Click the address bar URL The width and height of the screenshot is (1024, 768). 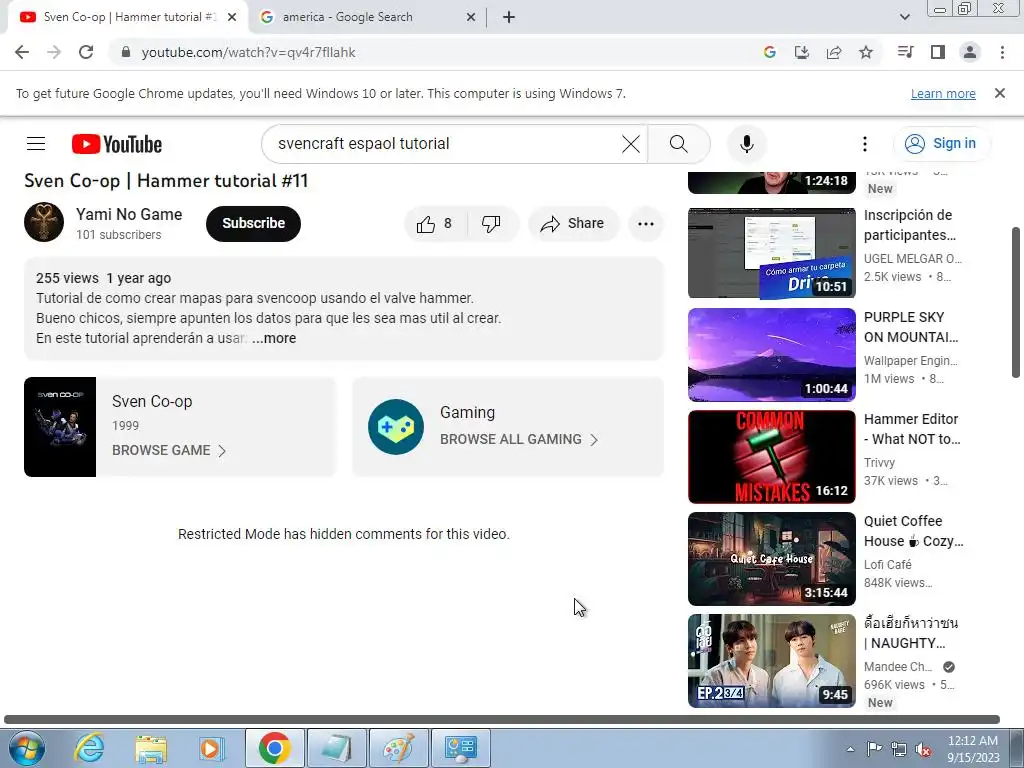click(248, 52)
